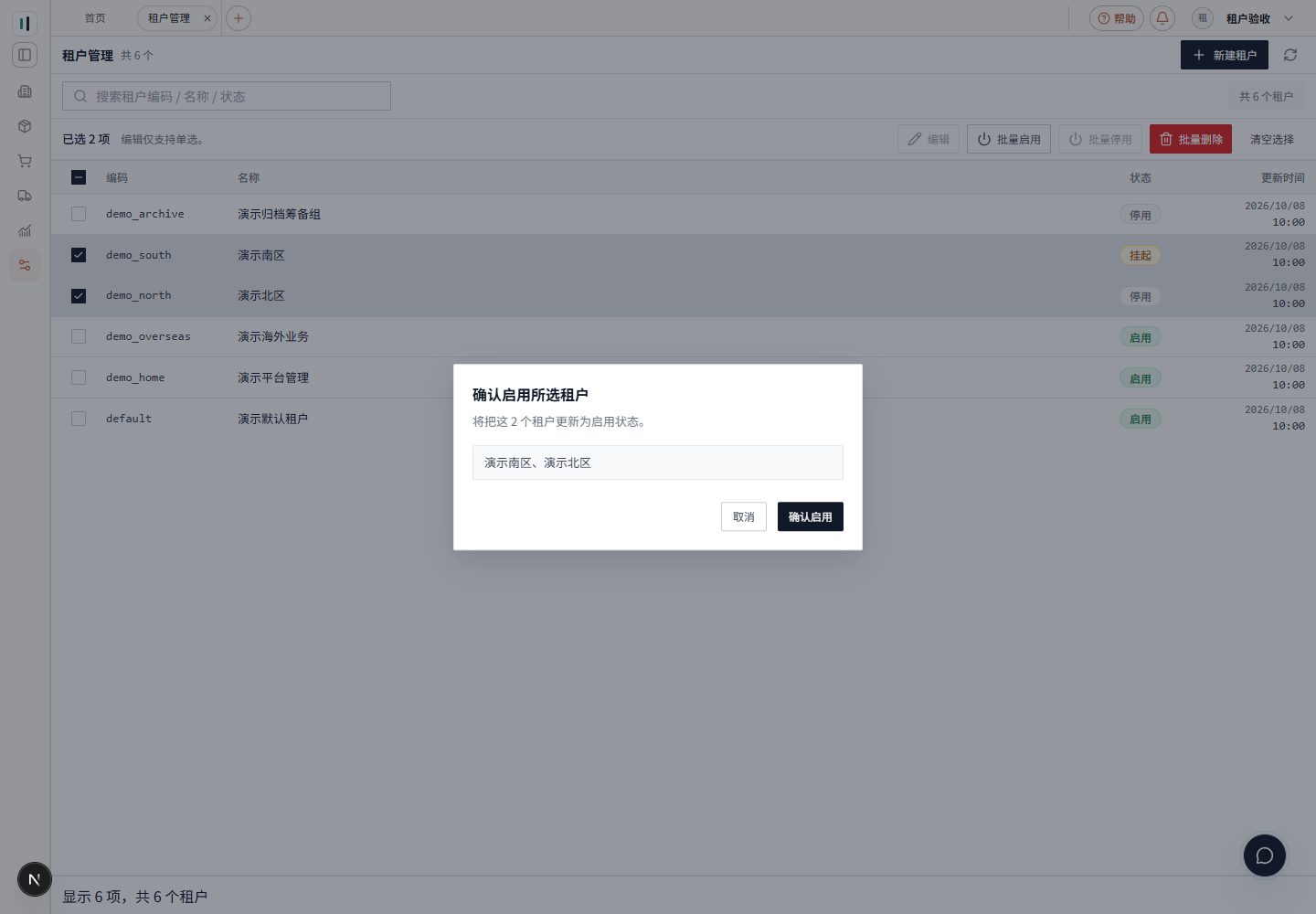1316x914 pixels.
Task: Confirm with the 确认启用 button
Action: click(x=811, y=516)
